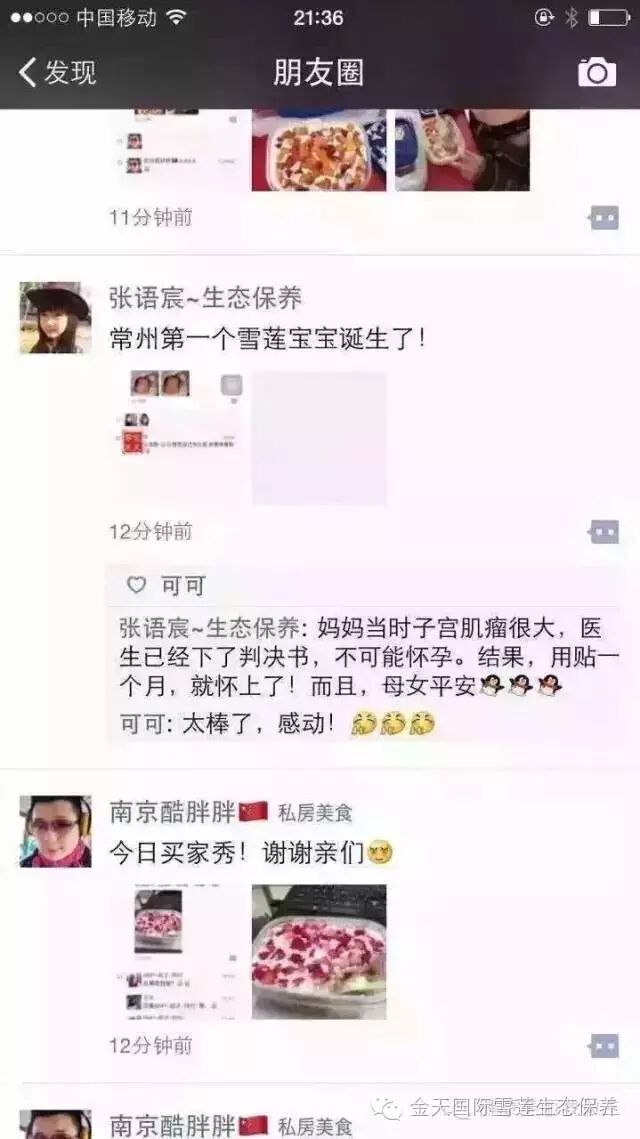Image resolution: width=640 pixels, height=1139 pixels.
Task: Tap the heart like icon beside 可可
Action: tap(136, 585)
